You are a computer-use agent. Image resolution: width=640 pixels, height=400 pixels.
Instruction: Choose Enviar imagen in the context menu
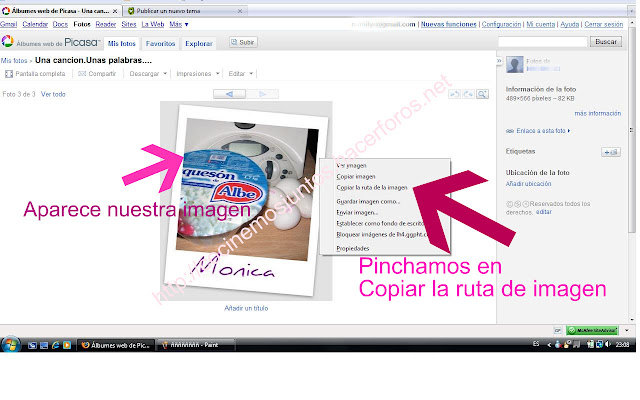click(x=357, y=213)
